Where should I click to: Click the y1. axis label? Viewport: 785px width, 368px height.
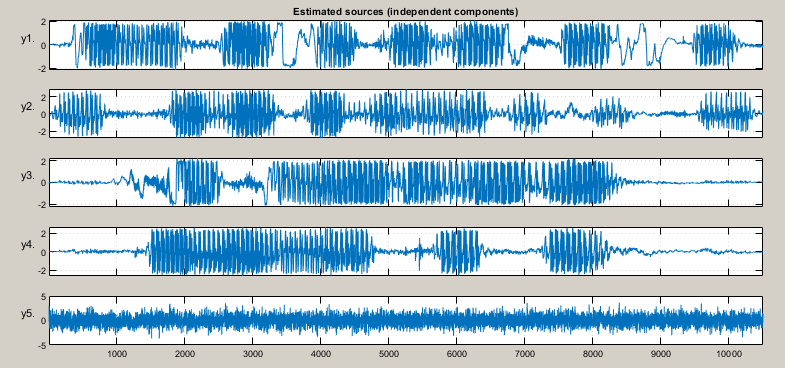[x=28, y=40]
